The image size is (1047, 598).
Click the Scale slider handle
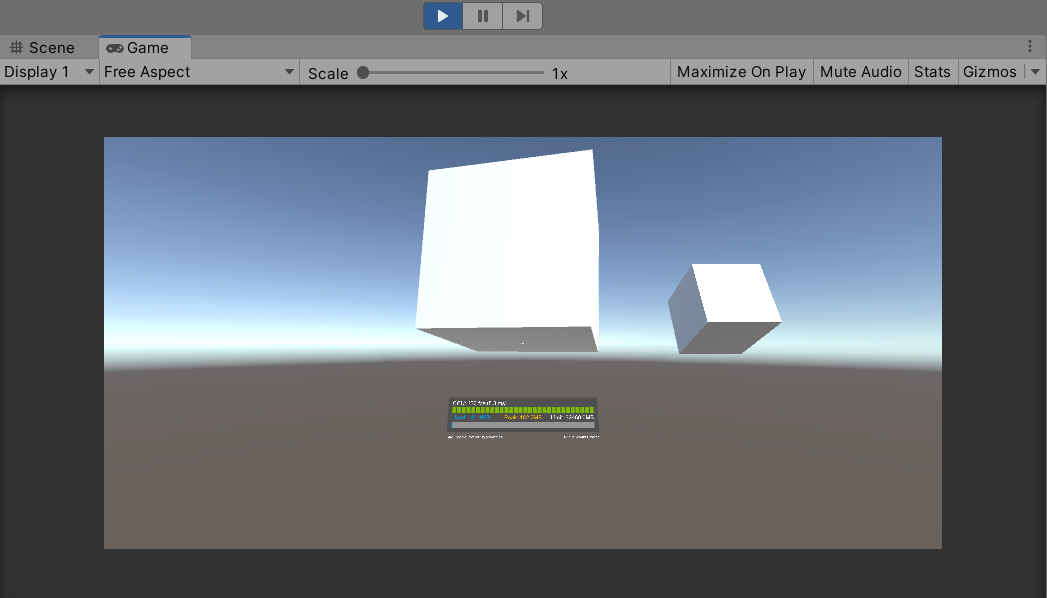[363, 73]
